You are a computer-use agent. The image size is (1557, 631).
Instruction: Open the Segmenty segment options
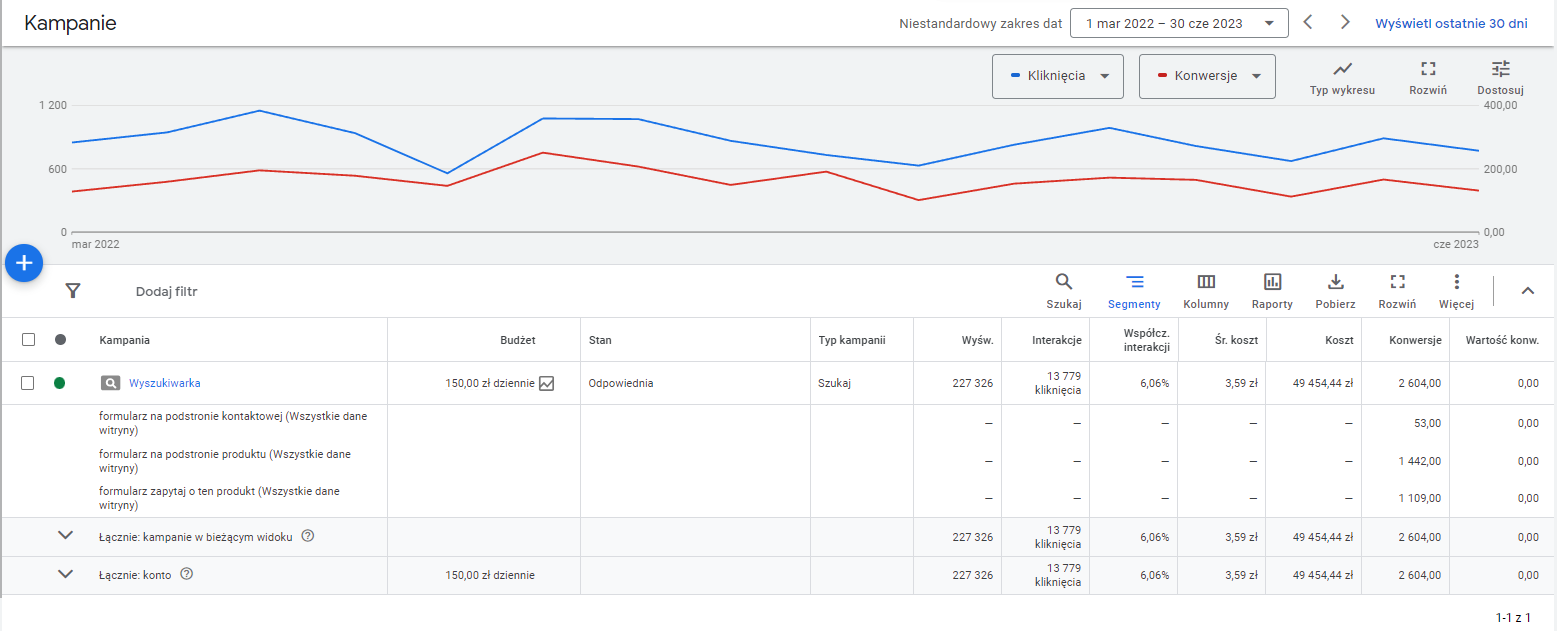(x=1134, y=290)
